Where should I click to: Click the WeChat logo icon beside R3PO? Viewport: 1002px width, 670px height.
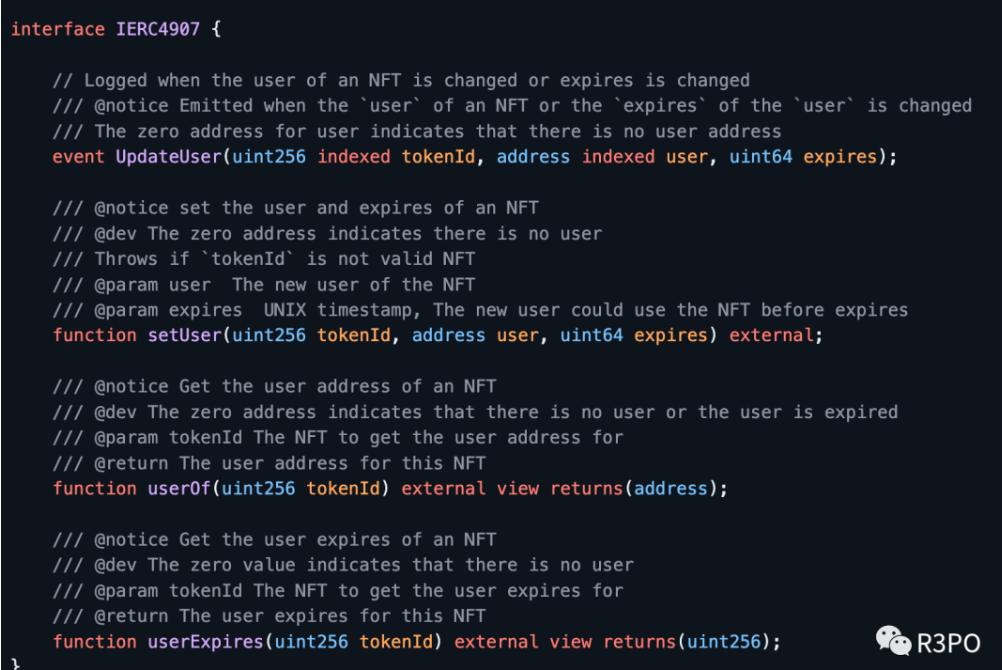(893, 641)
